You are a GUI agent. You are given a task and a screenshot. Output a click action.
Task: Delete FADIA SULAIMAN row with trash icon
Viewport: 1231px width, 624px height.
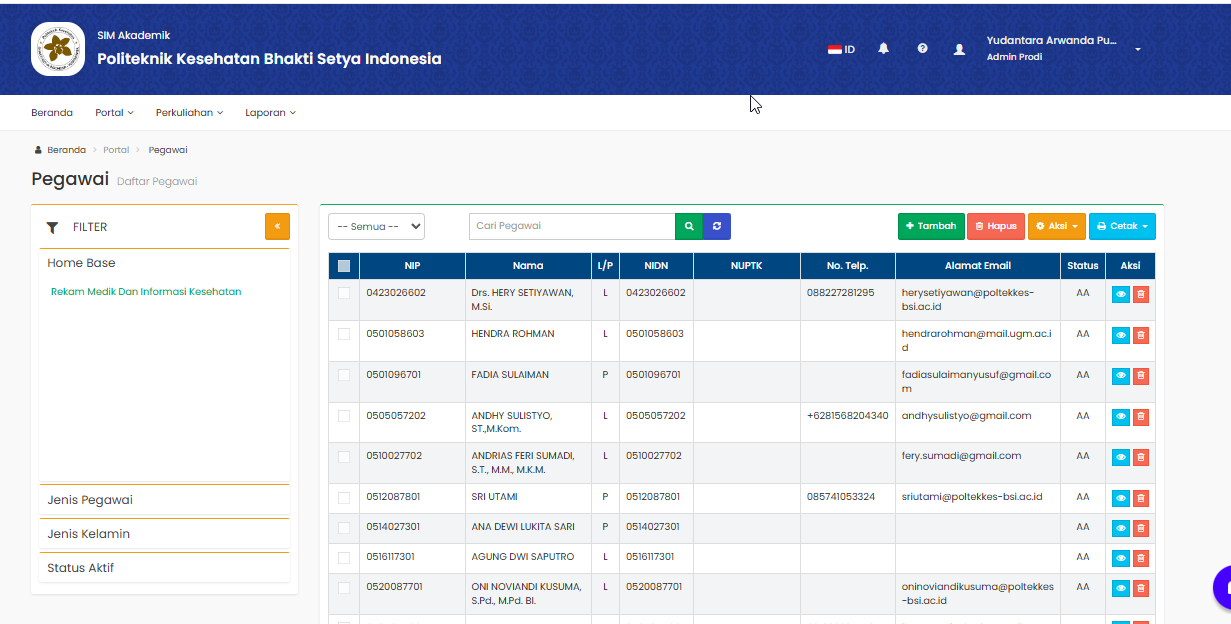1141,376
